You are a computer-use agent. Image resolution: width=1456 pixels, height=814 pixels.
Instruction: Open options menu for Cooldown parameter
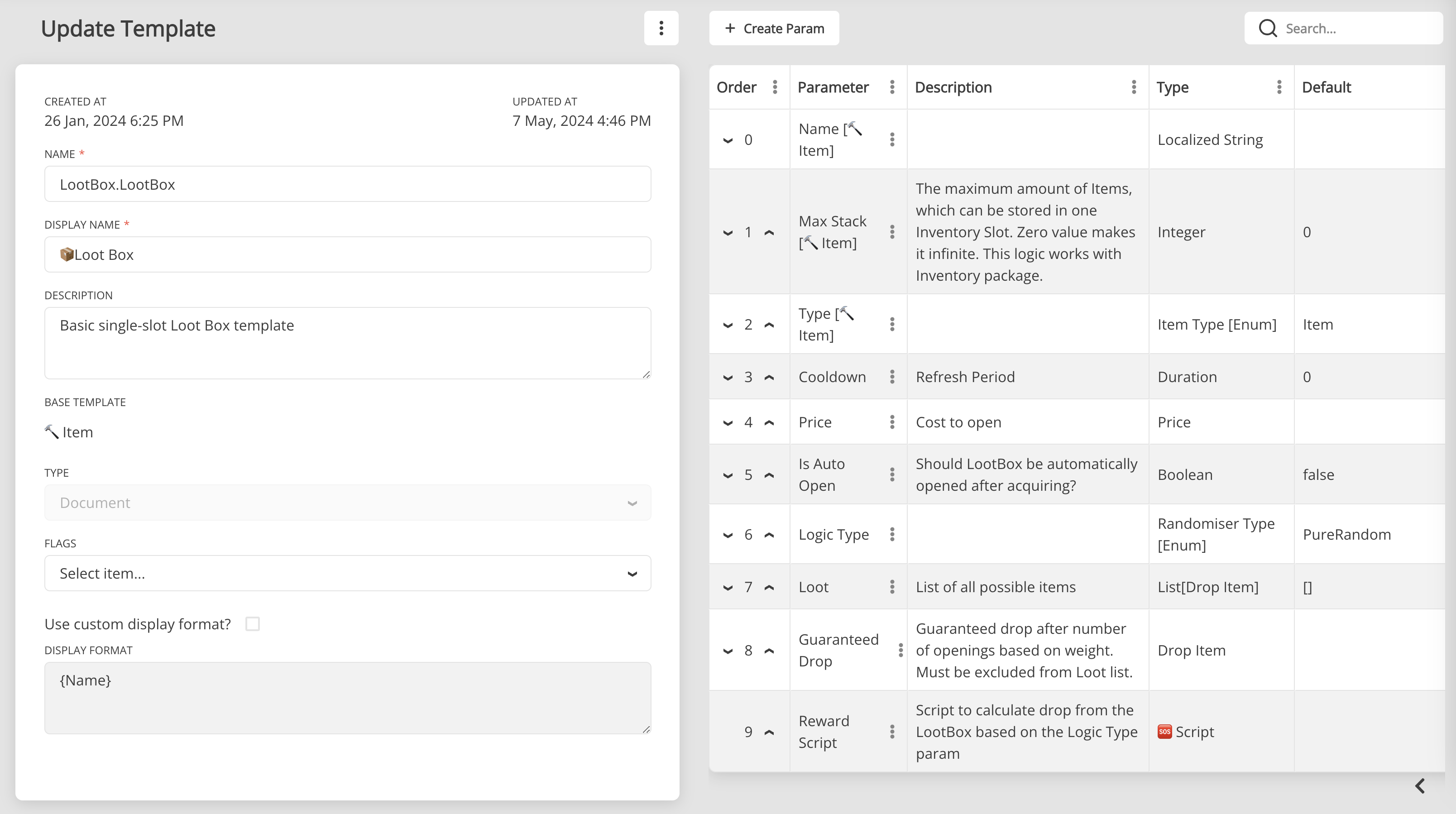click(892, 377)
